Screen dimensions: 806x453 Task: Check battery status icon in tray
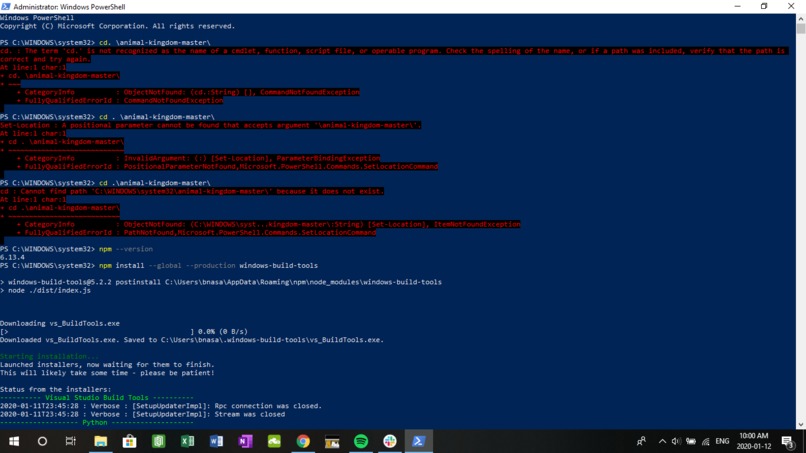(691, 441)
